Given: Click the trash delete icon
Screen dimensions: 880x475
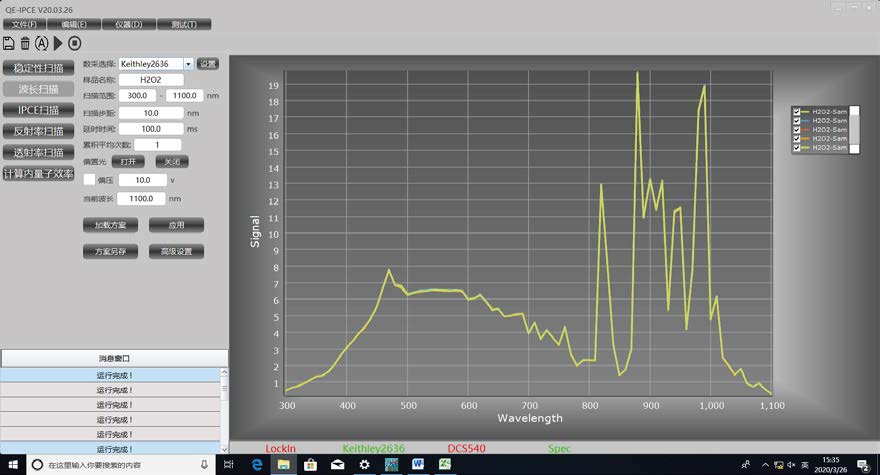Looking at the screenshot, I should click(25, 43).
